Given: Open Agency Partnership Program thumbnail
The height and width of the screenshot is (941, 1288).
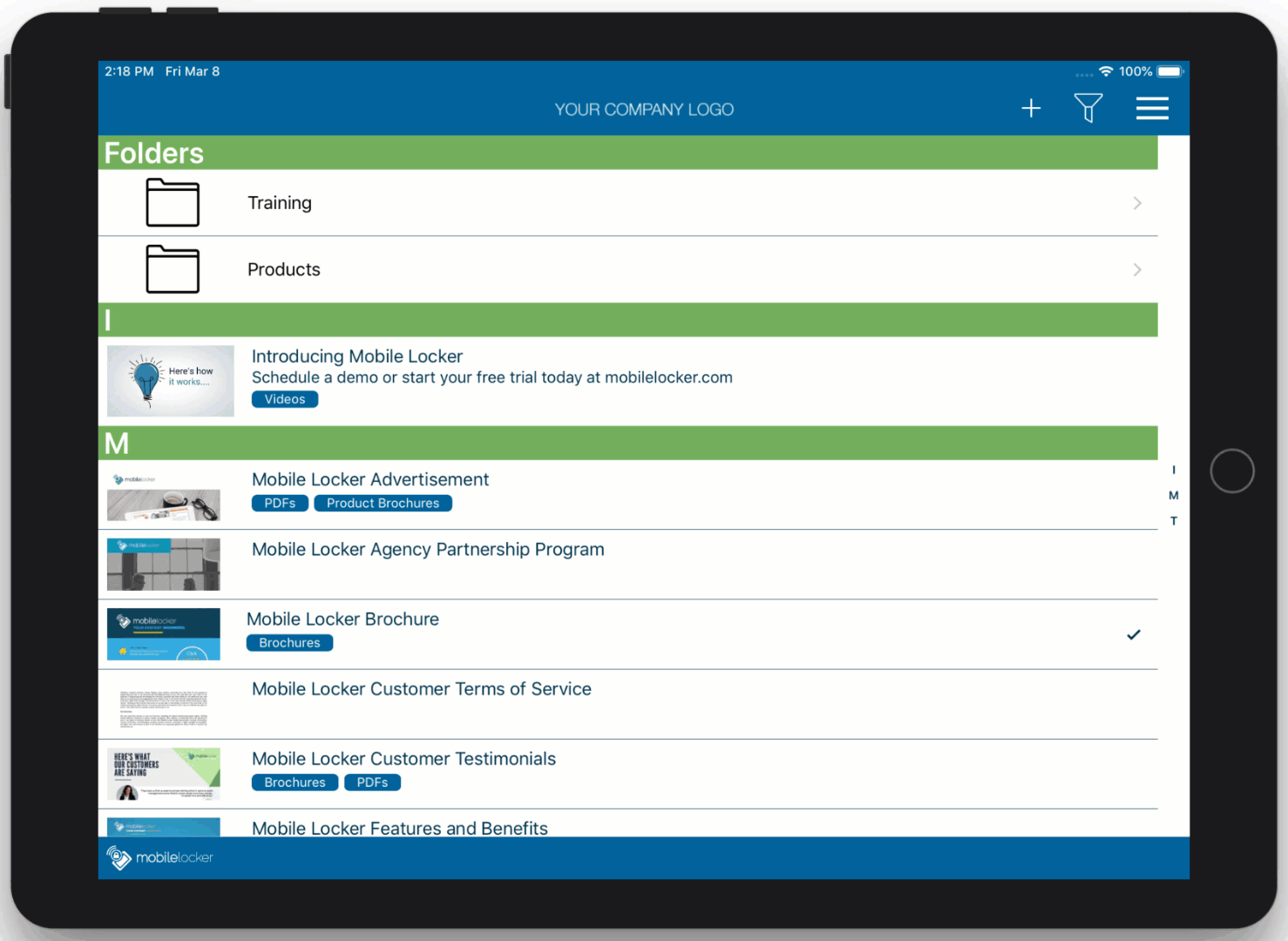Looking at the screenshot, I should tap(164, 565).
